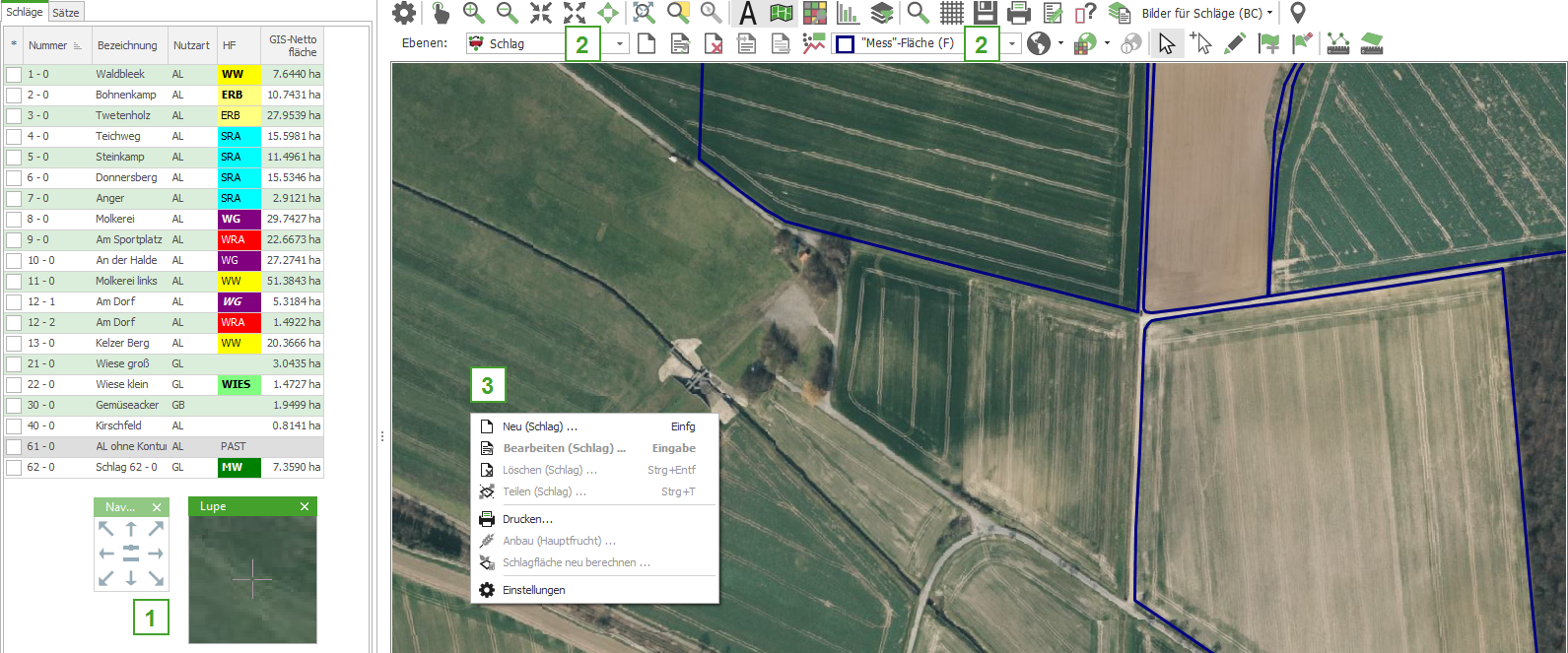Activate the distance measuring ruler tool
This screenshot has height=653, width=1568.
click(1337, 43)
